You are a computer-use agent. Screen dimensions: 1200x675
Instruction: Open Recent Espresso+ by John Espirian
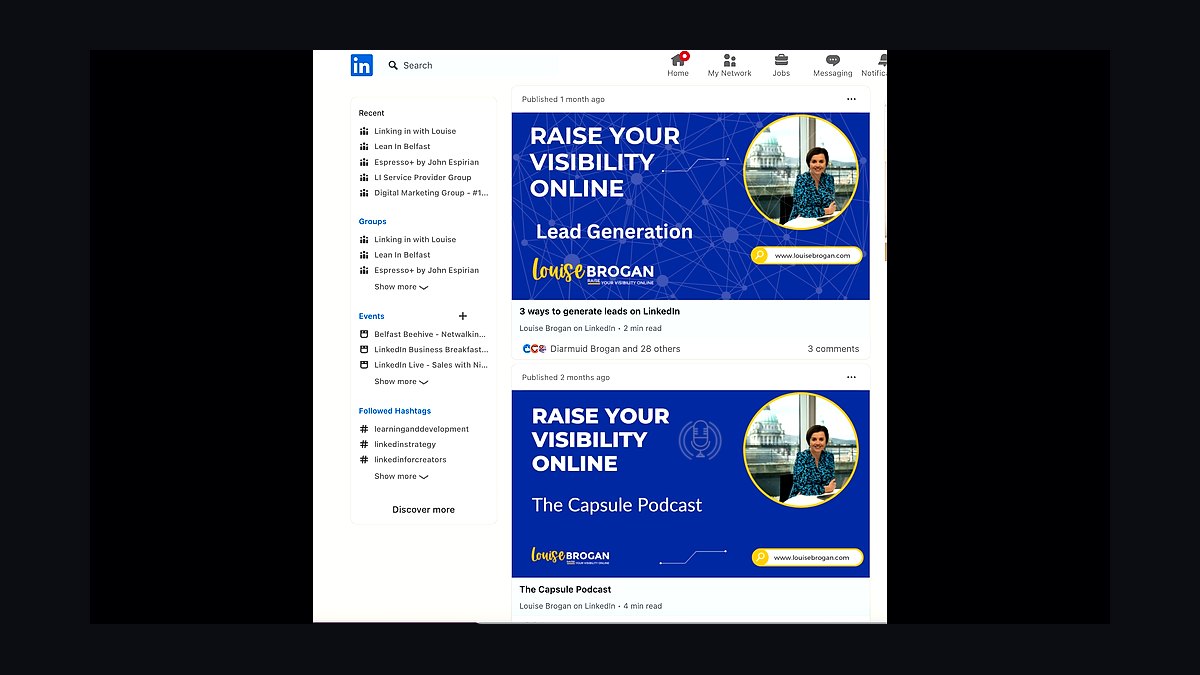[x=426, y=162]
